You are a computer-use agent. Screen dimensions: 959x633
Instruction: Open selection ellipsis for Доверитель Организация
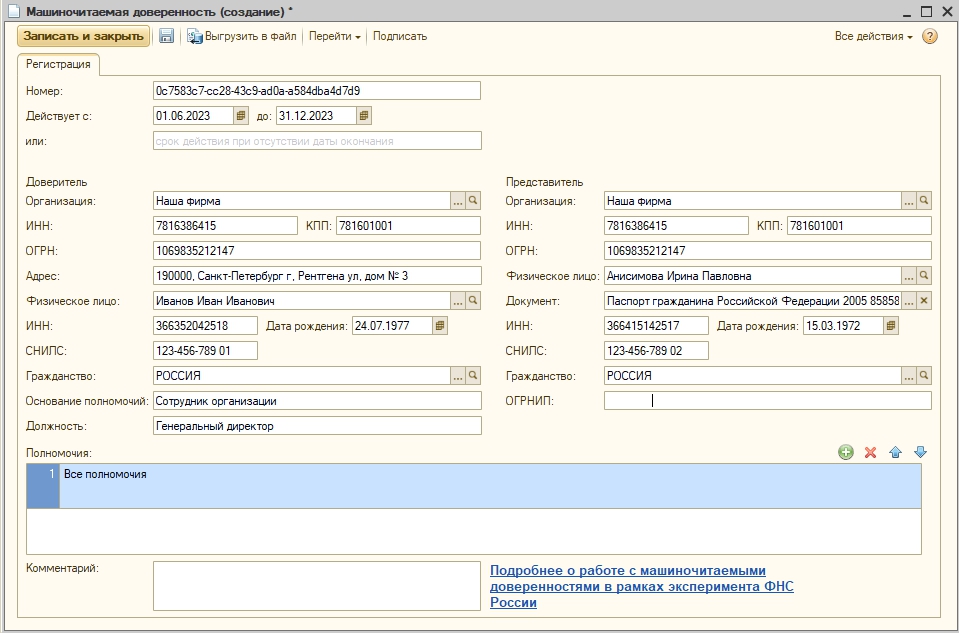point(458,201)
